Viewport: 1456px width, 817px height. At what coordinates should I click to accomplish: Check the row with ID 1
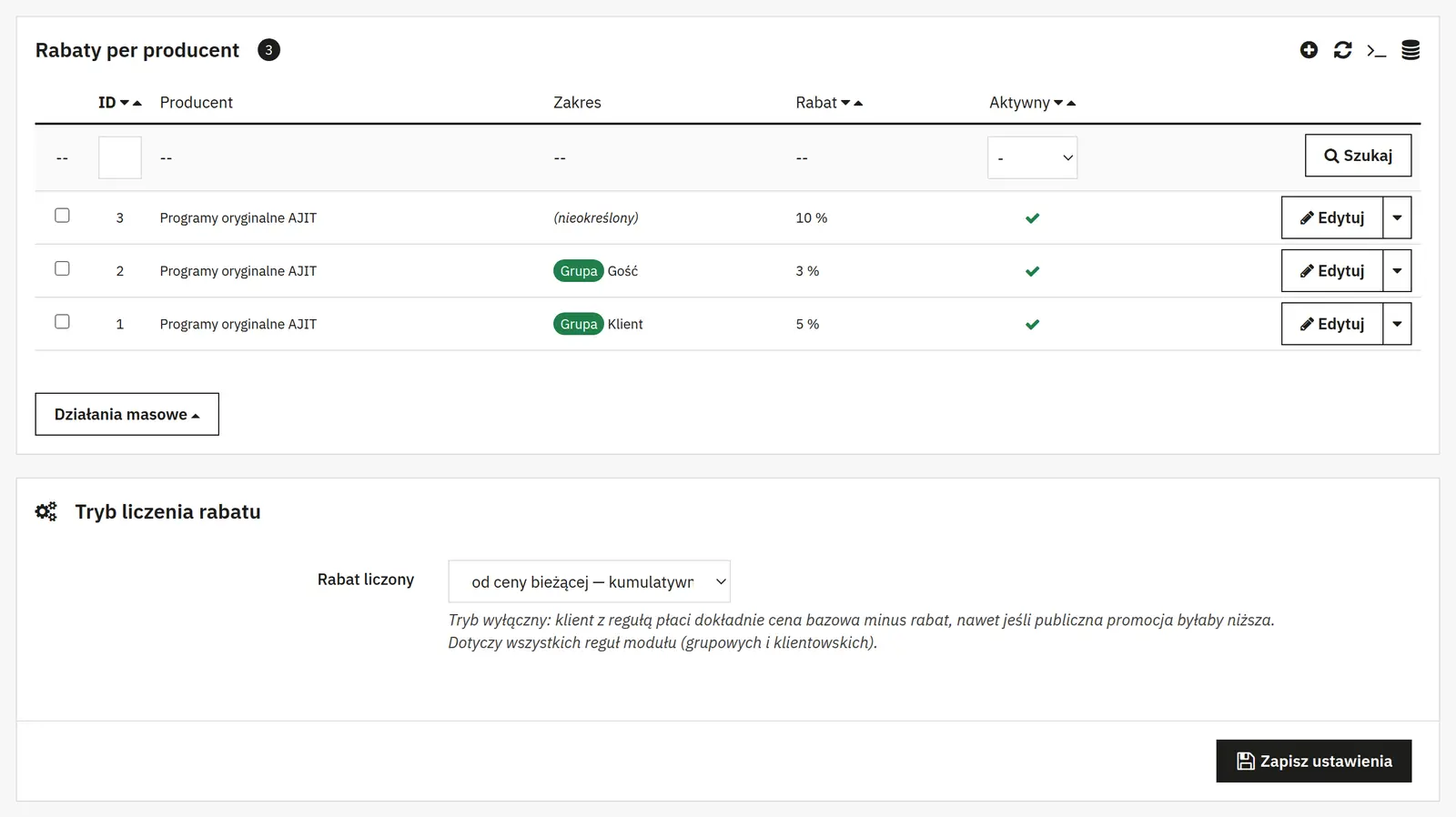coord(62,321)
